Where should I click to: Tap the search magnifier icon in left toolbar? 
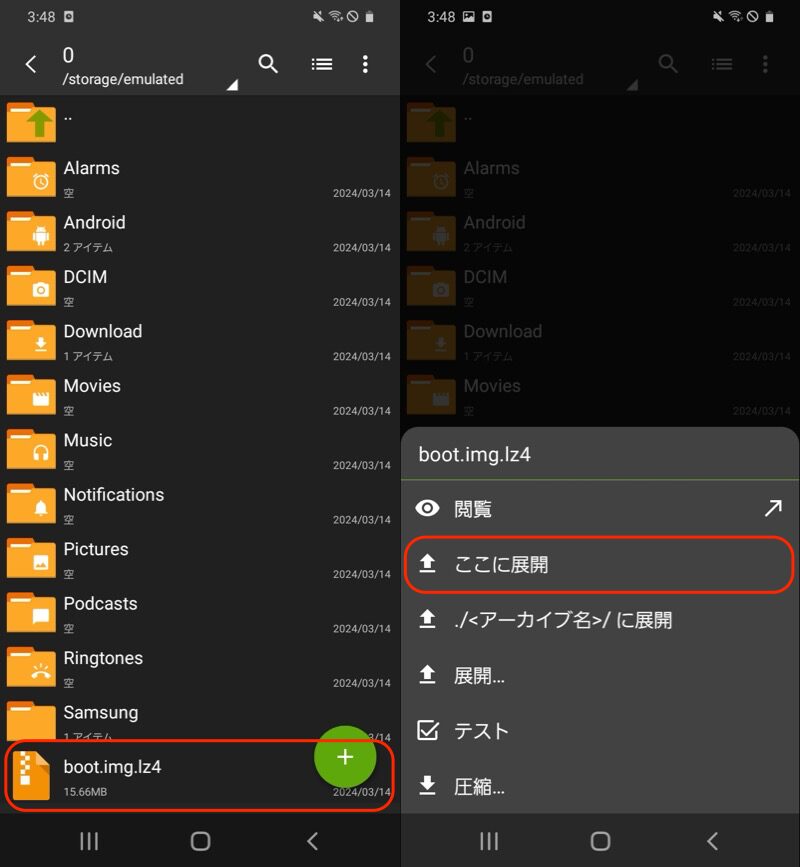point(268,64)
